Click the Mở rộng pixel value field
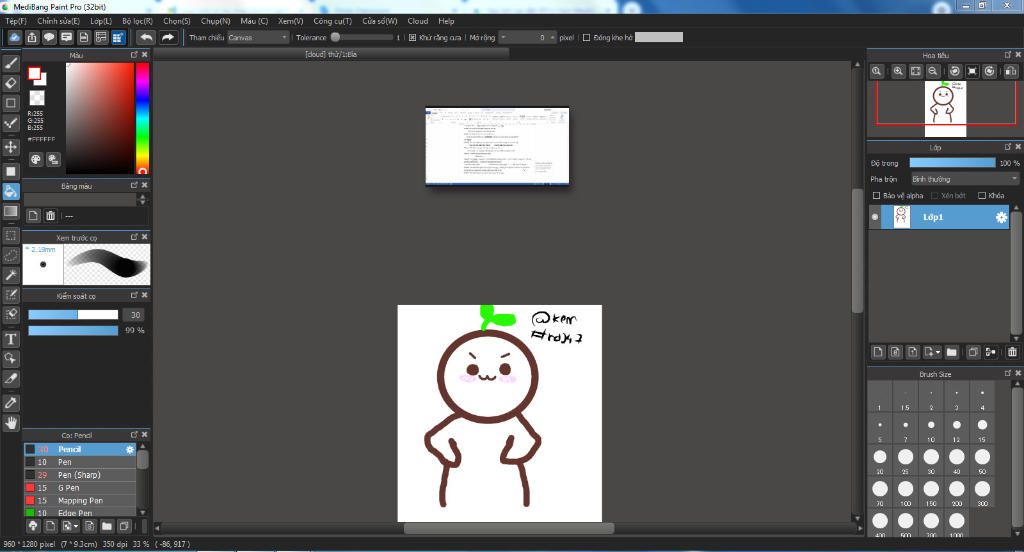Image resolution: width=1024 pixels, height=552 pixels. pyautogui.click(x=528, y=37)
